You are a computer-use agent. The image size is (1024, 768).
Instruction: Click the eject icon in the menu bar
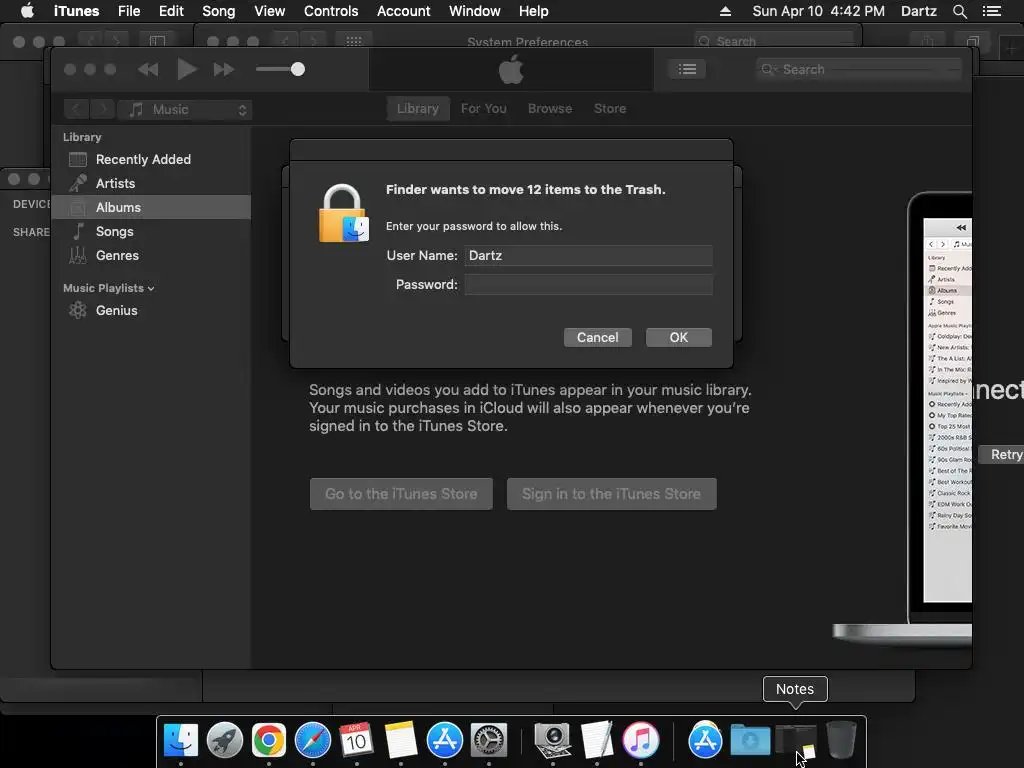point(726,11)
